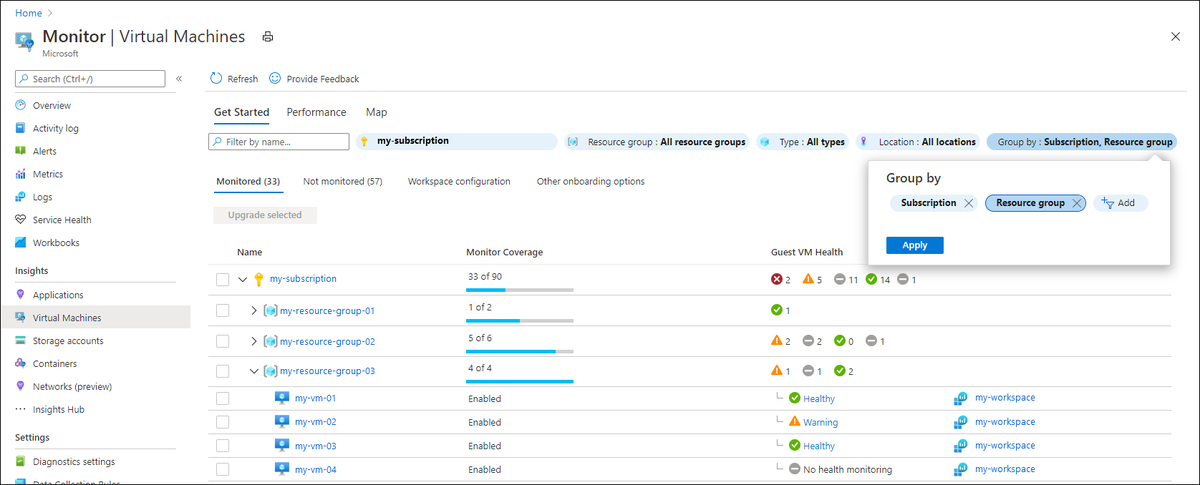Click the workspace icon in my-vm-02 row
Image resolution: width=1200 pixels, height=485 pixels.
click(961, 422)
